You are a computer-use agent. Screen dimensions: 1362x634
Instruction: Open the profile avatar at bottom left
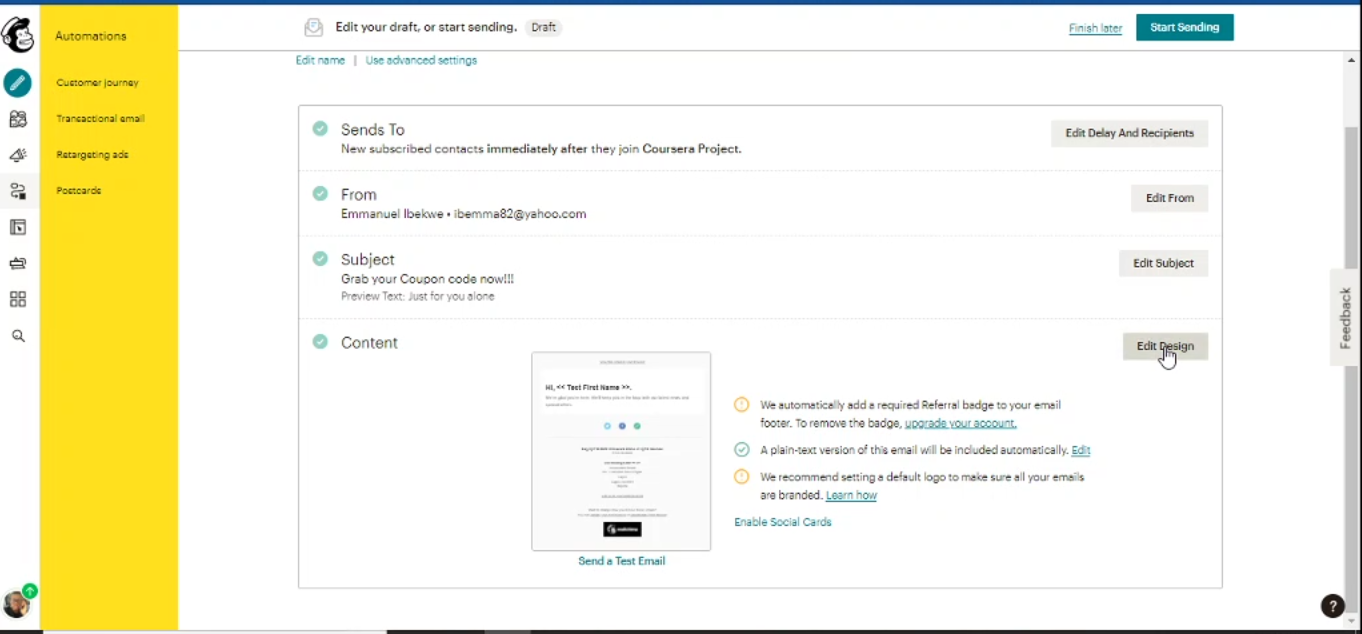click(16, 603)
